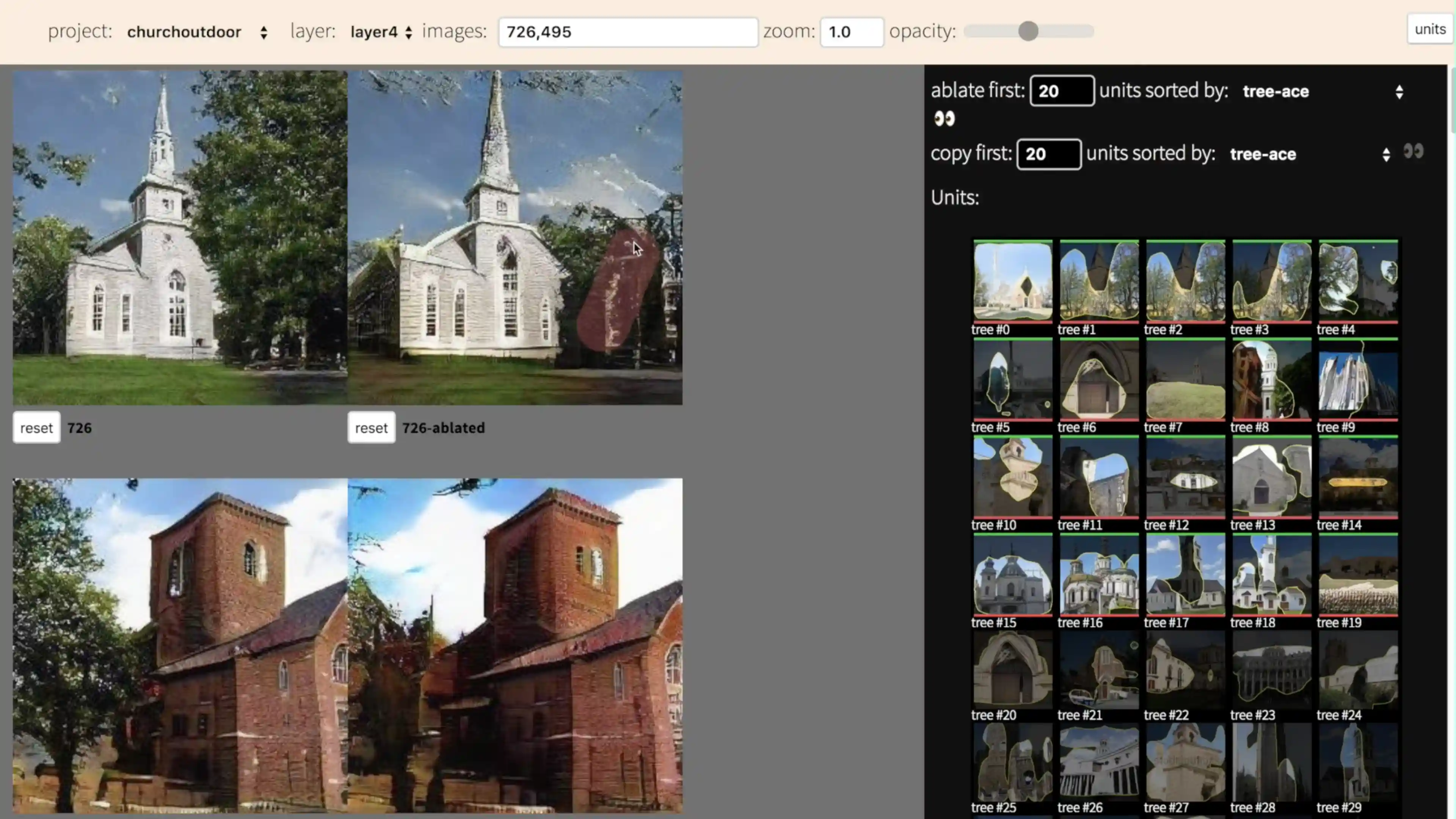1456x819 pixels.
Task: Open the layer dropdown showing layer4
Action: (381, 32)
